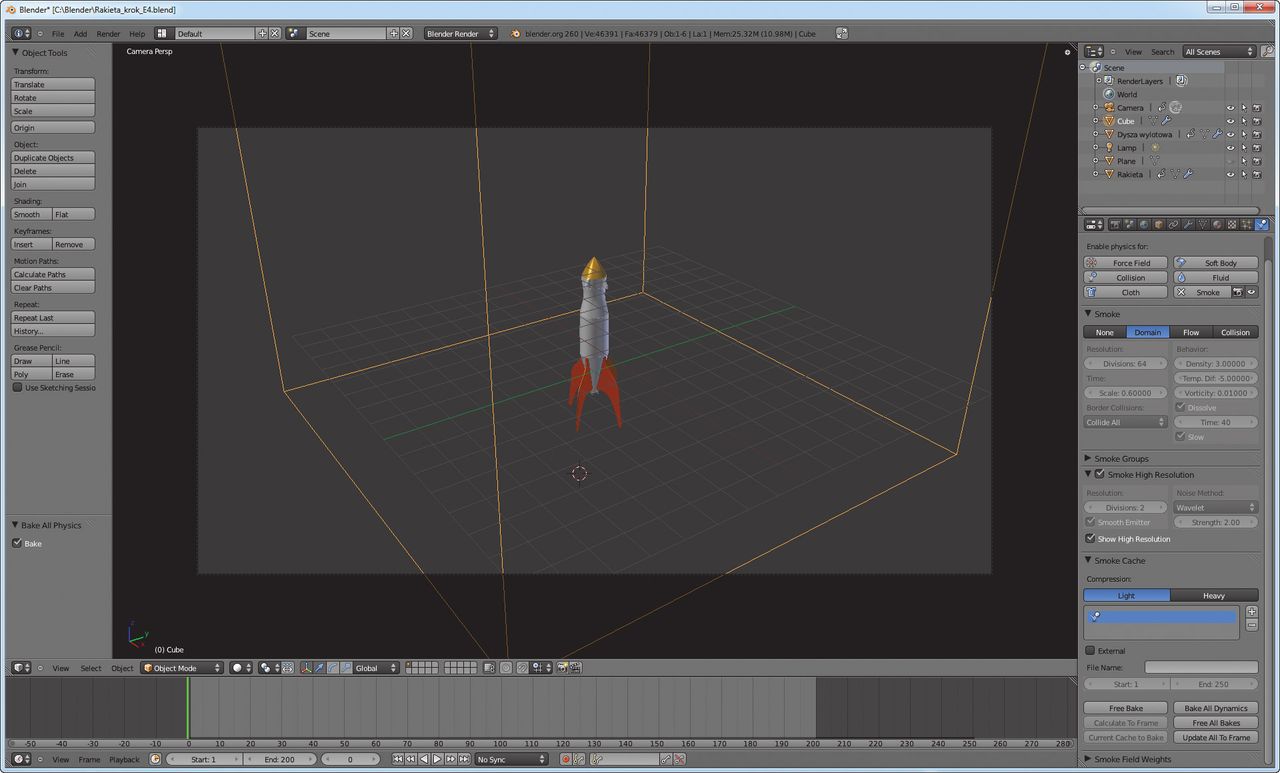Open the Render properties tab icon
This screenshot has height=773, width=1280.
click(1115, 225)
